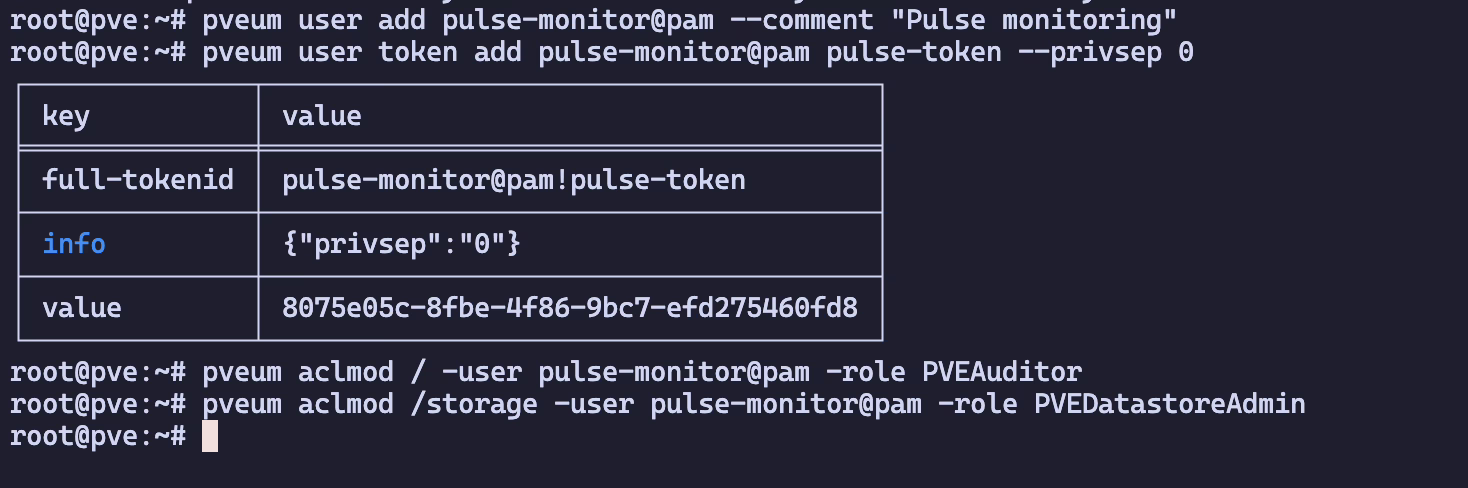Click the token value 8075e05c-8fbe-4f86-9bc7-efd275460fd8

pos(570,307)
